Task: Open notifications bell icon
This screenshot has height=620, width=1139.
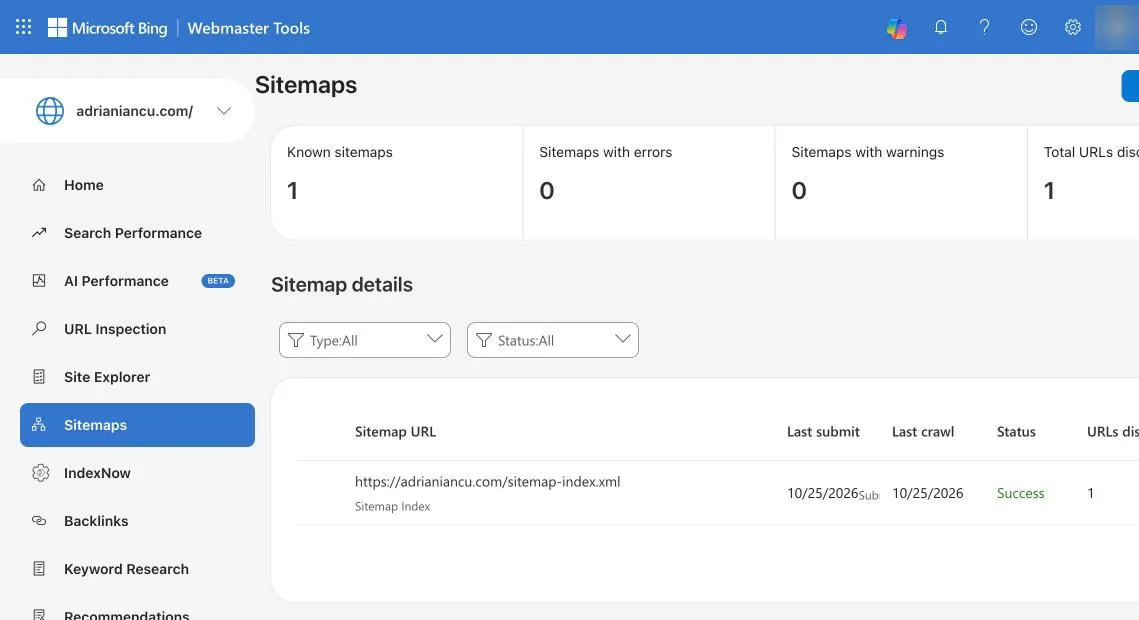Action: 941,28
